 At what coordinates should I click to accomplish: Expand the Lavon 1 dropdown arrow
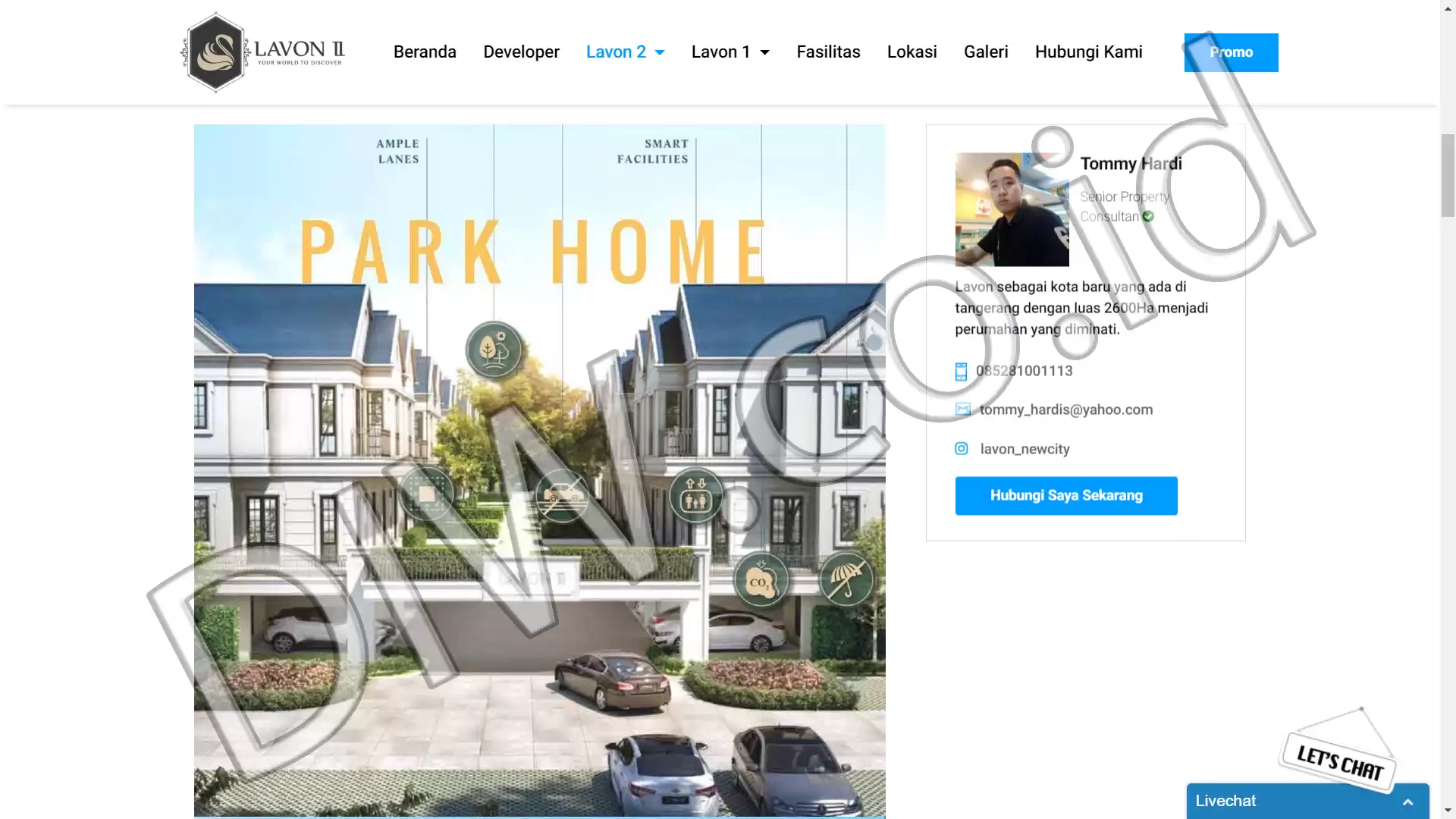pyautogui.click(x=764, y=52)
